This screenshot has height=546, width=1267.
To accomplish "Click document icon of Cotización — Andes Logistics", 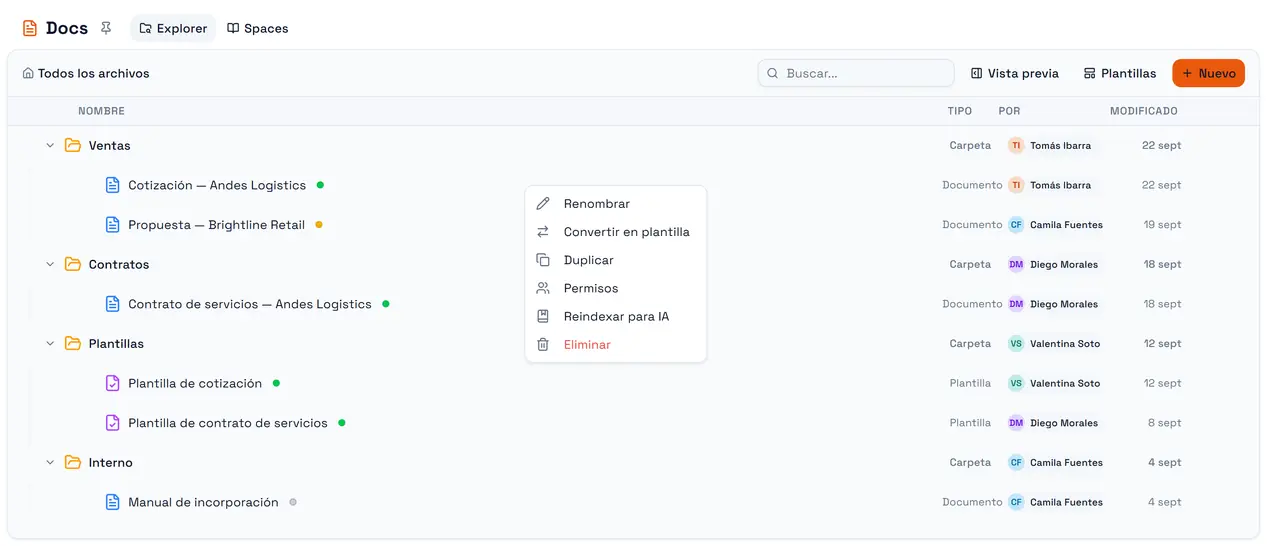I will (113, 185).
